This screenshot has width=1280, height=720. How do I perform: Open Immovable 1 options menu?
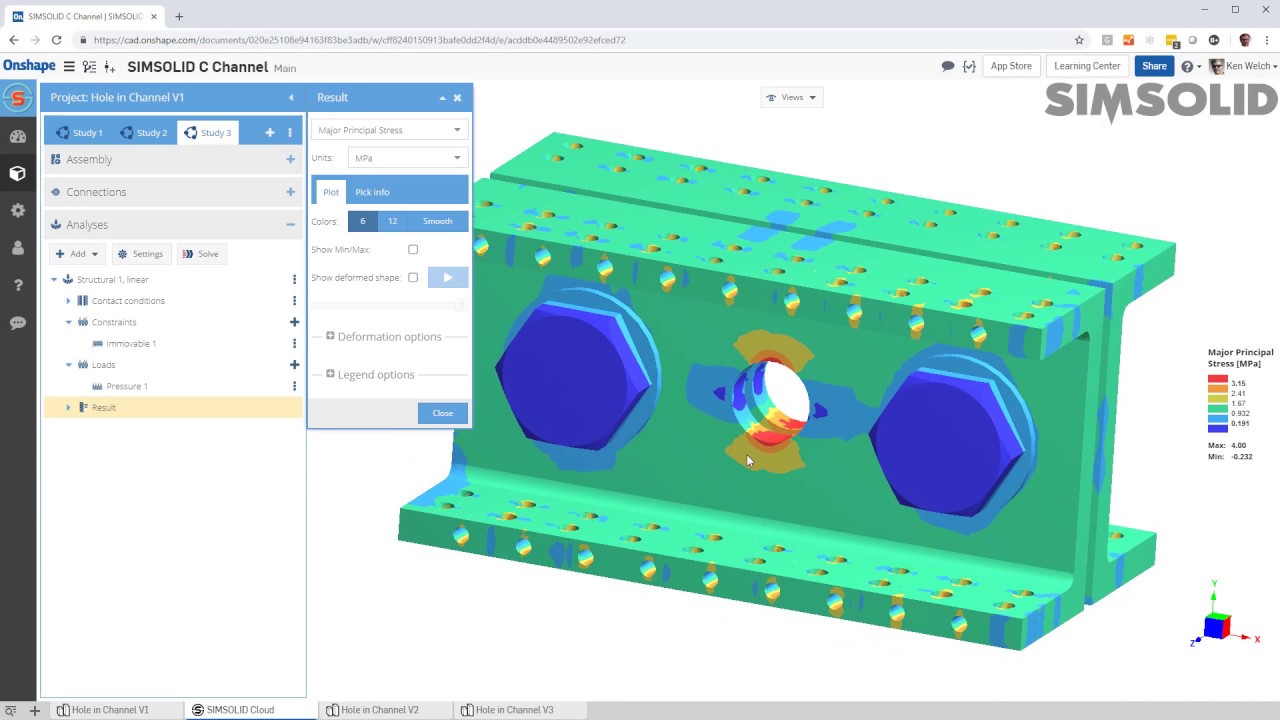point(294,344)
